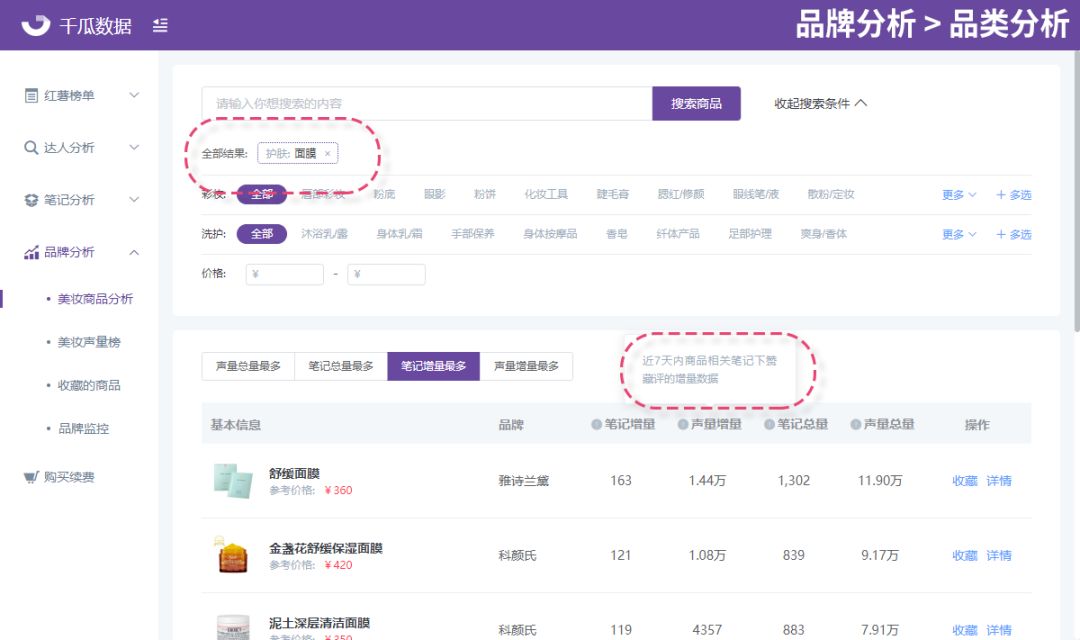Select 沐浴乳/露 category filter
Viewport: 1080px width, 640px height.
click(x=324, y=234)
